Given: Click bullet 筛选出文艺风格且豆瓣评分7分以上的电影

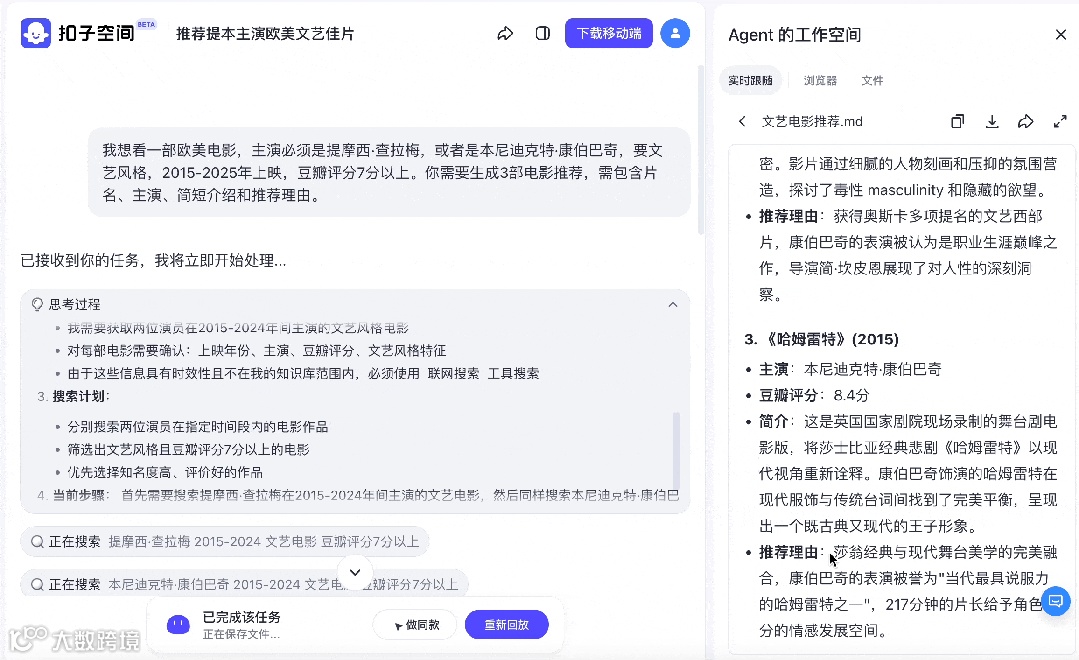Looking at the screenshot, I should (188, 449).
